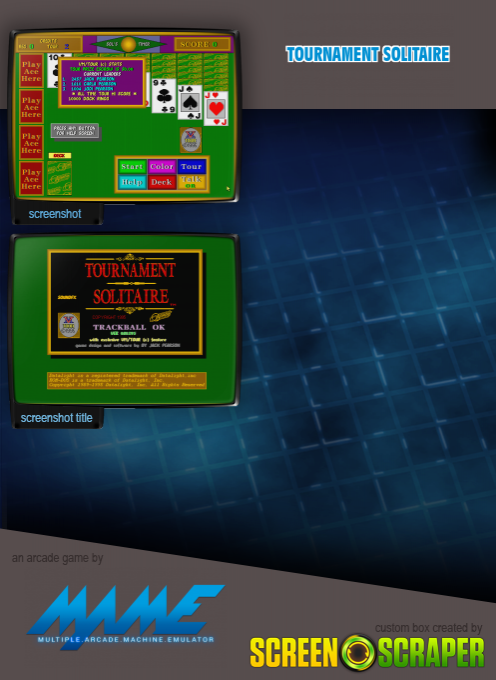This screenshot has height=680, width=496.
Task: Click the purple tournament leaders panel
Action: click(102, 82)
